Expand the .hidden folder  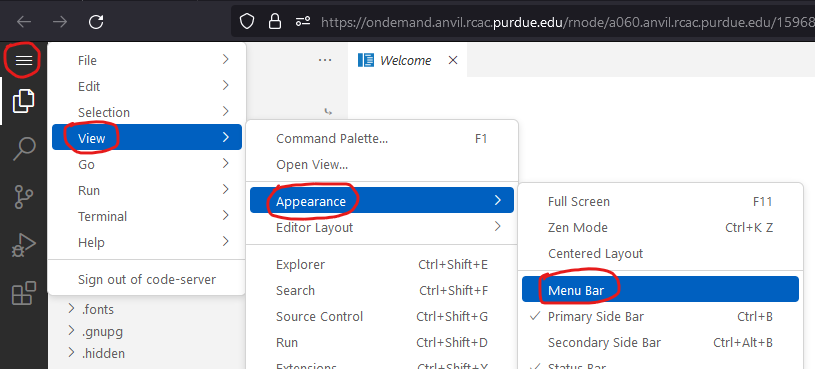72,353
